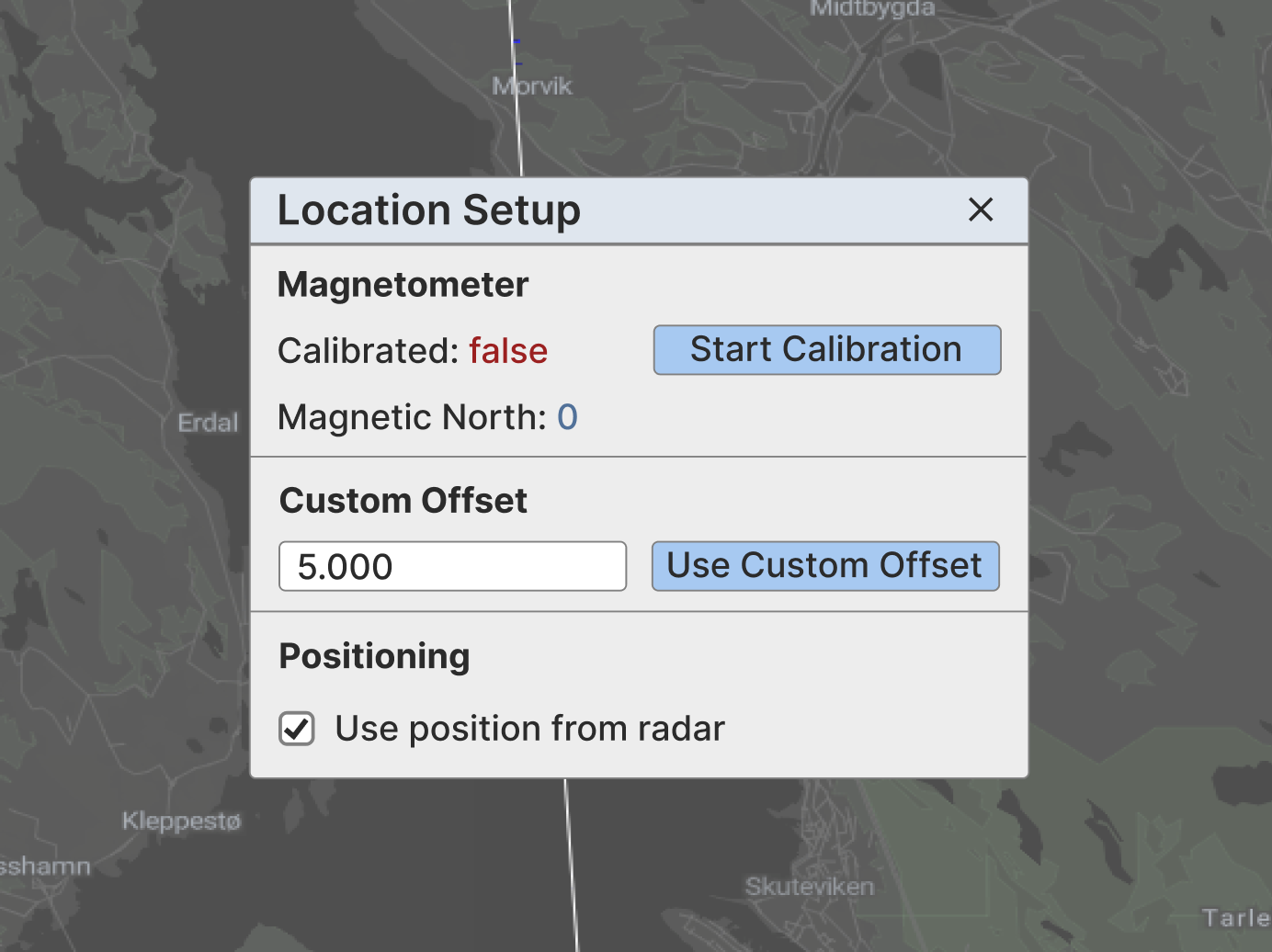
Task: Click the Use position from radar label
Action: [529, 729]
